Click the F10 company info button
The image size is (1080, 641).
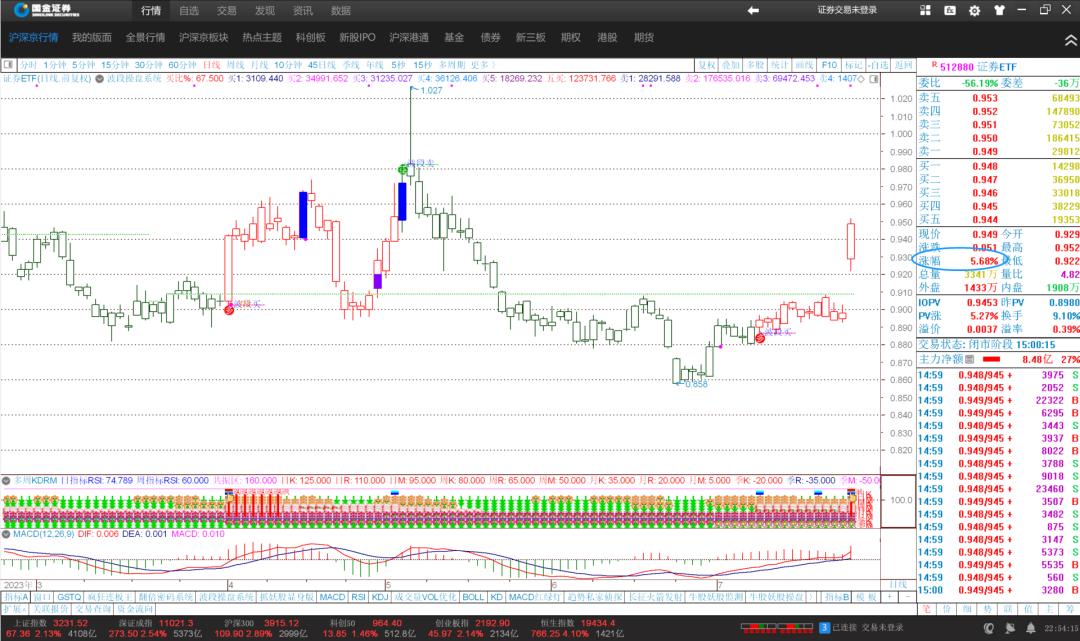[x=828, y=64]
